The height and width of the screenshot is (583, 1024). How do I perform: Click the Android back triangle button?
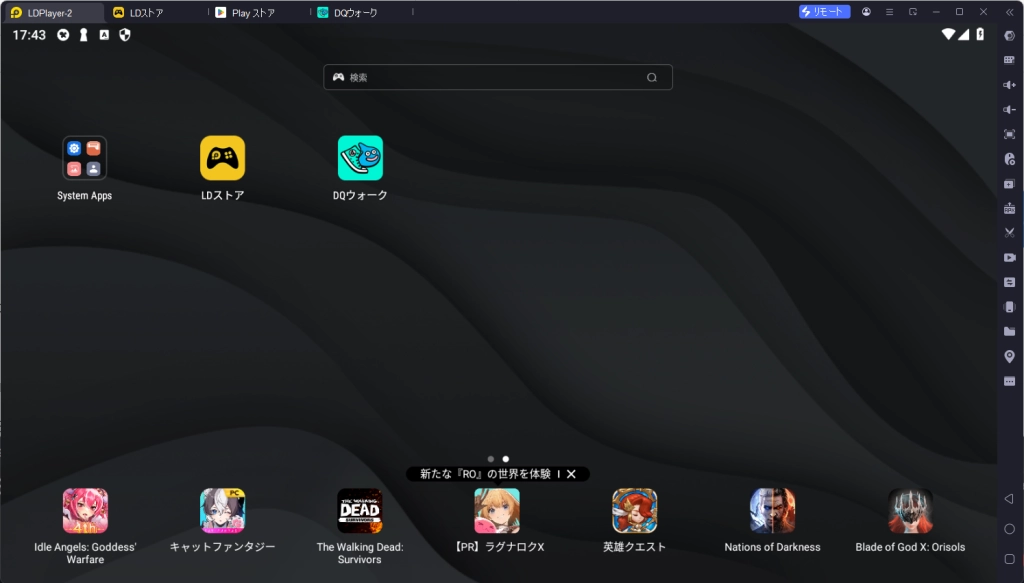1009,499
